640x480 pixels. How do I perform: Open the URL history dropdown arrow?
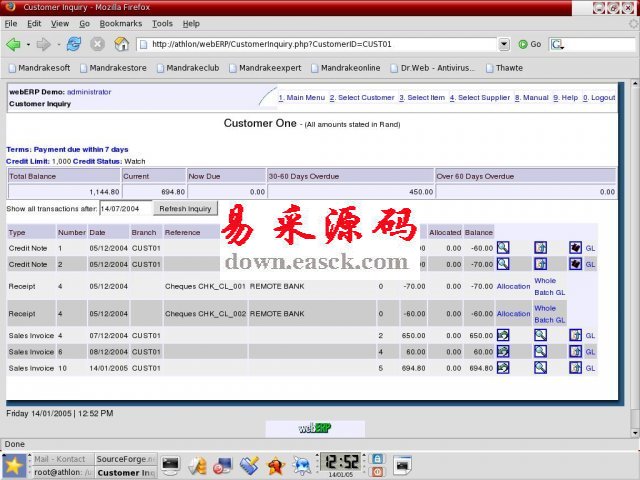pos(503,44)
